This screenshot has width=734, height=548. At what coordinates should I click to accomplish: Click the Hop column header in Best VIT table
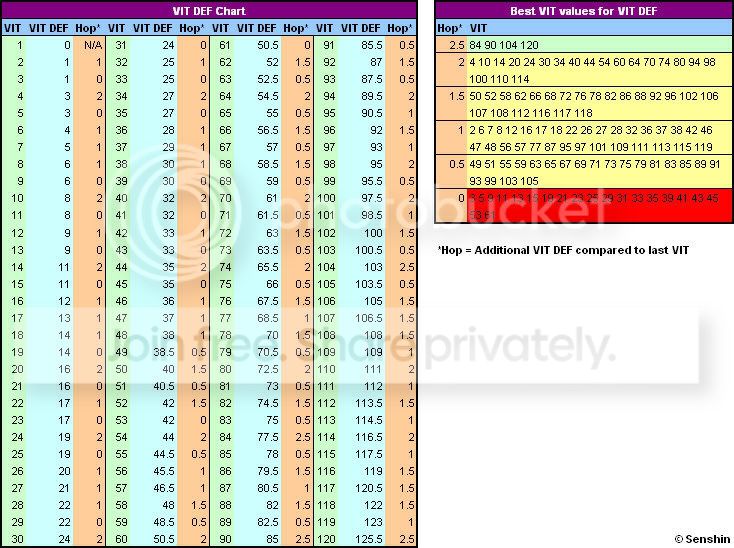point(450,28)
